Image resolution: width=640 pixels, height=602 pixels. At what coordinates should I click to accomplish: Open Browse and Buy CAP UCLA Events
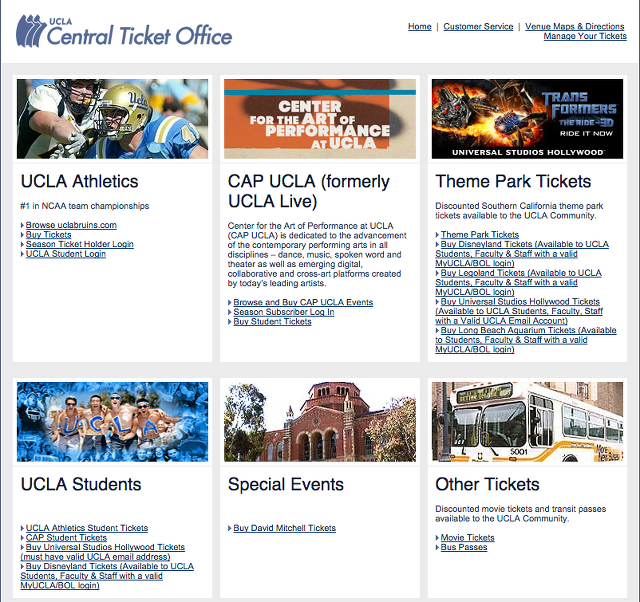[303, 302]
